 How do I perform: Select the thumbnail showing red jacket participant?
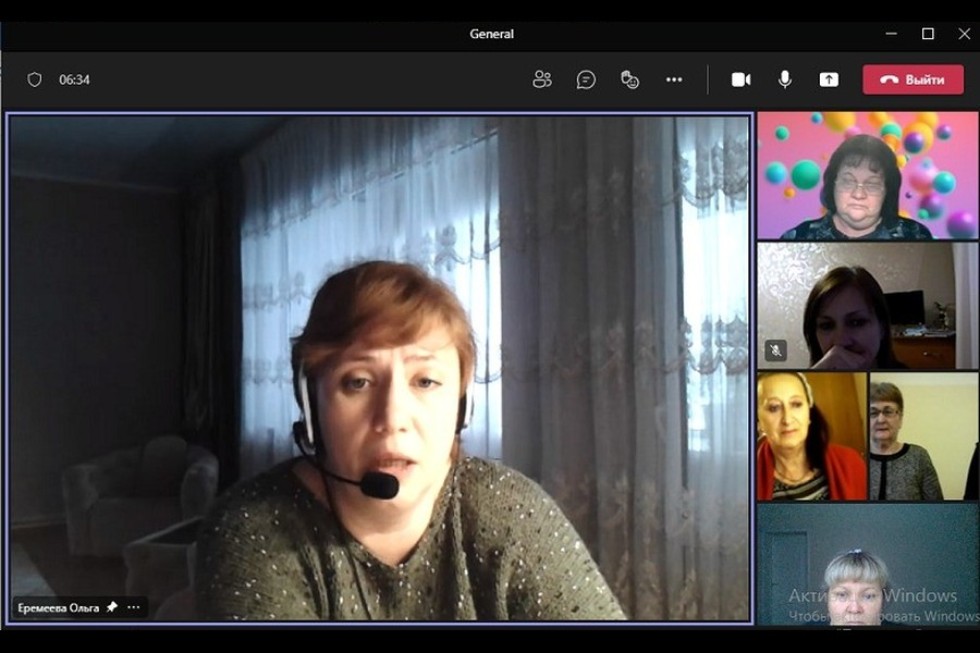pos(810,436)
